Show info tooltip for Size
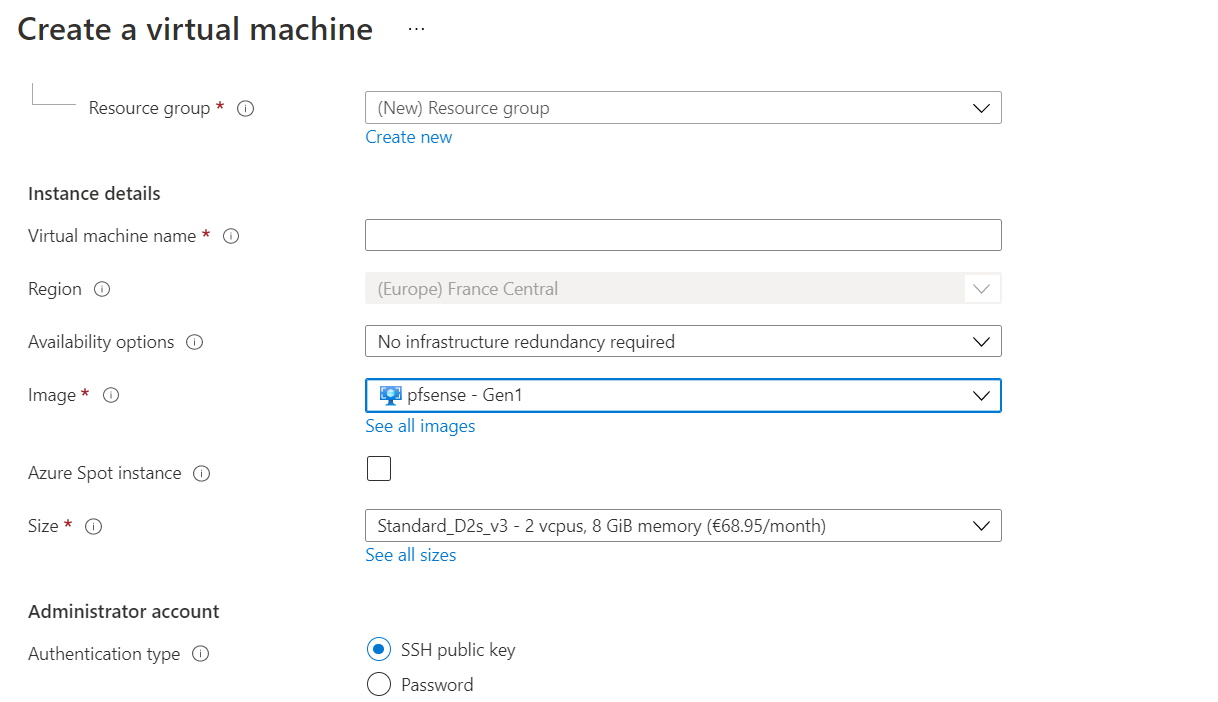1218x702 pixels. pyautogui.click(x=94, y=526)
